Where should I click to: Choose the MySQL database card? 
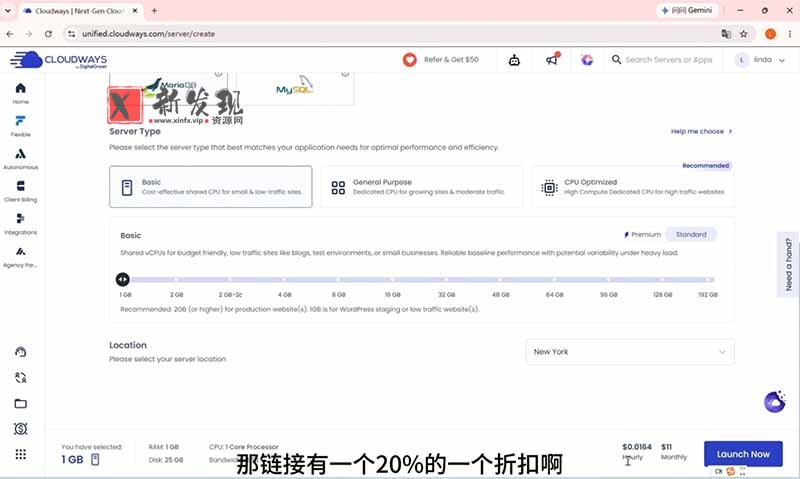(295, 88)
